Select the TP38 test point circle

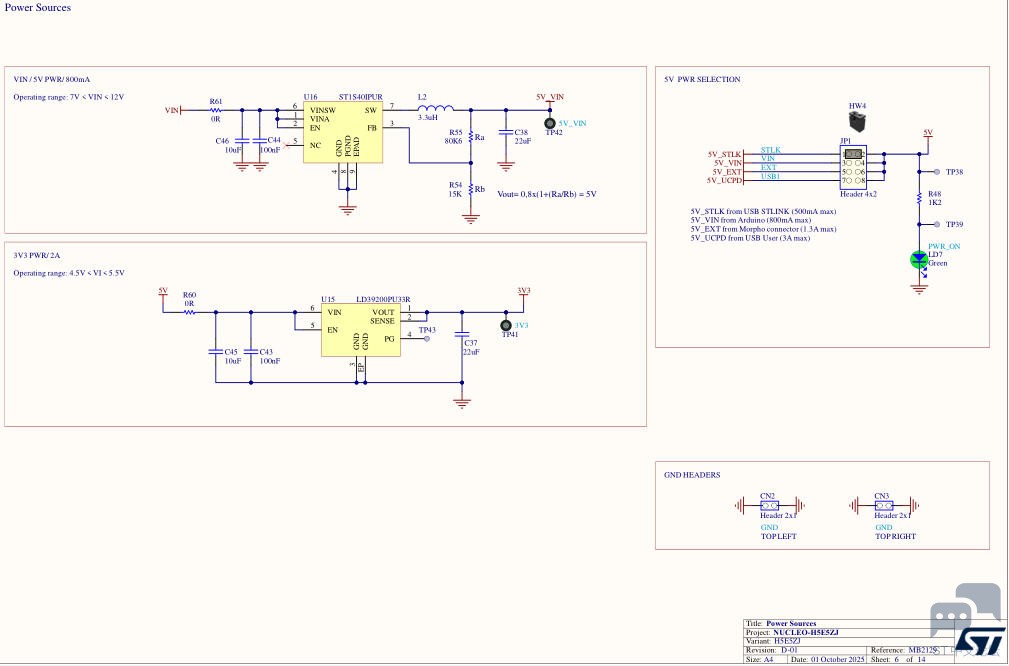pyautogui.click(x=937, y=172)
